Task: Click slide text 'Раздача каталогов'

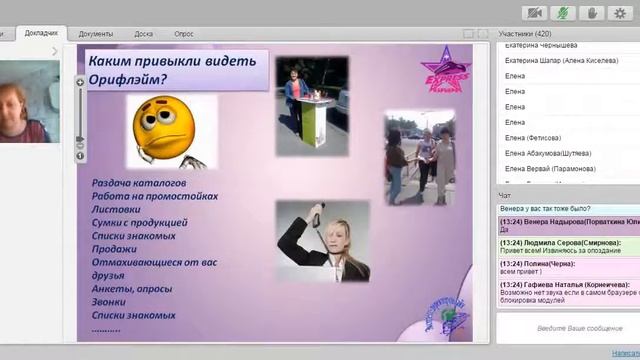Action: tap(139, 183)
